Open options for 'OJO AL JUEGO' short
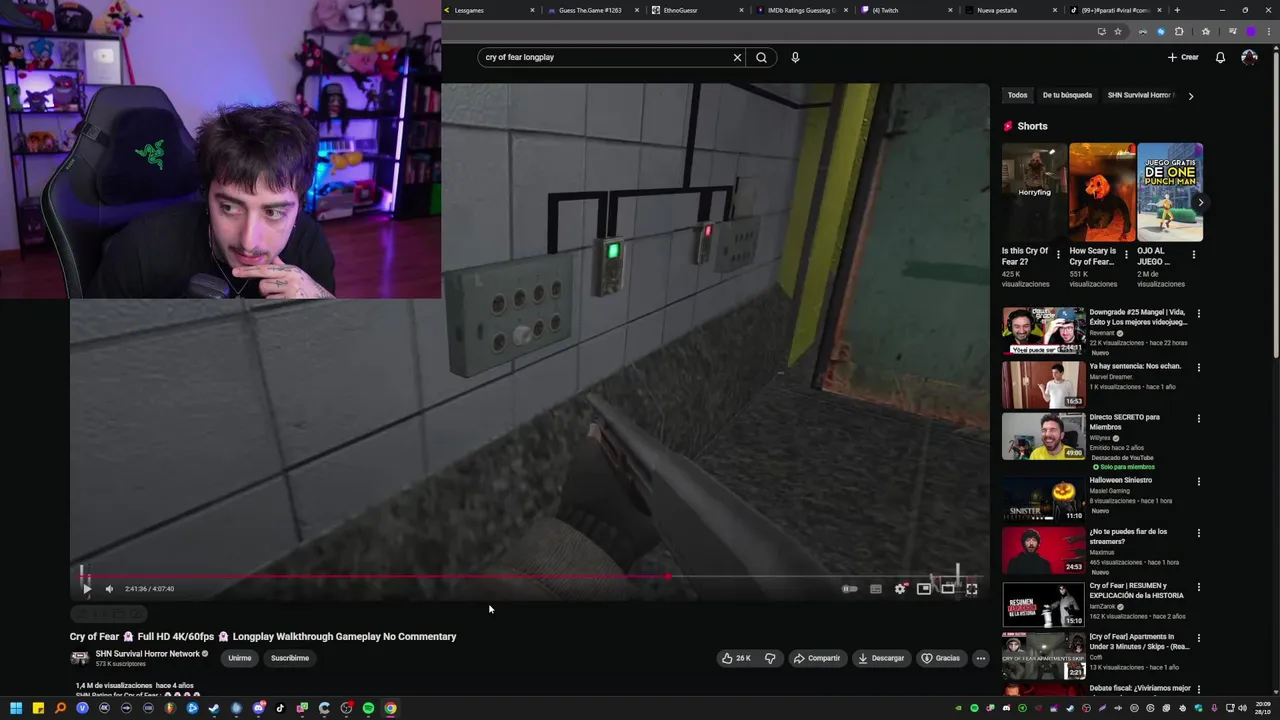 pyautogui.click(x=1194, y=255)
